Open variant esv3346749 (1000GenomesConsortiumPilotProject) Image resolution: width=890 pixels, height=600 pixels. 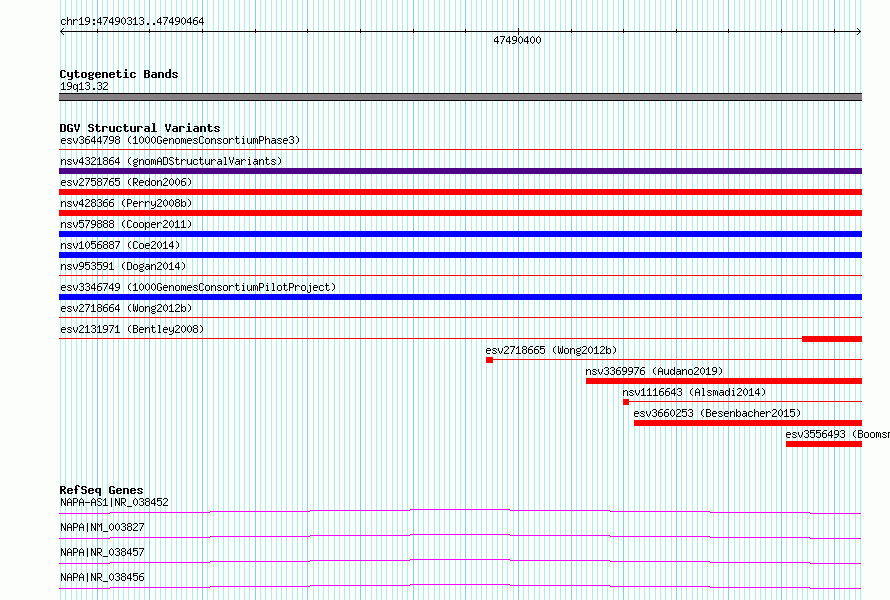[198, 287]
